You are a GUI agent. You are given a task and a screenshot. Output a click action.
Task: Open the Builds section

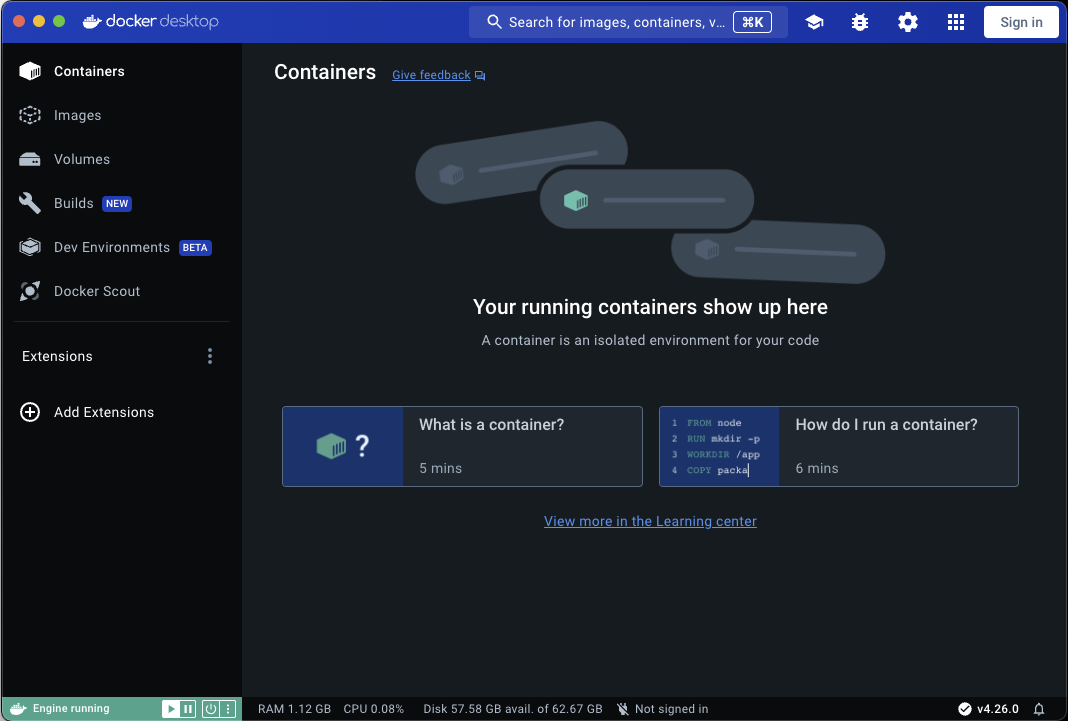[x=121, y=203]
